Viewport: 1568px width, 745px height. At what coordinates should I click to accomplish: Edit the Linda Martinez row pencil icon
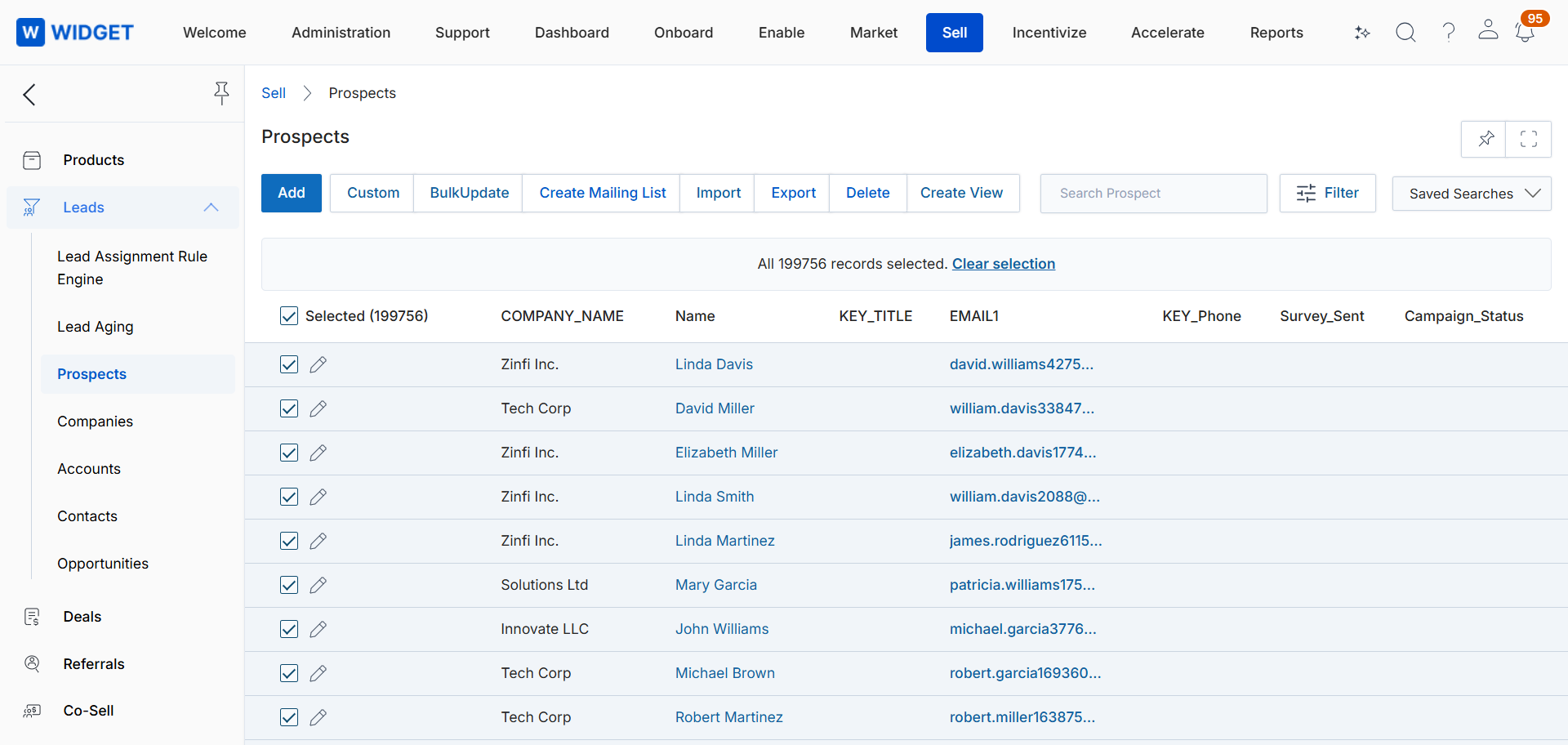coord(318,541)
